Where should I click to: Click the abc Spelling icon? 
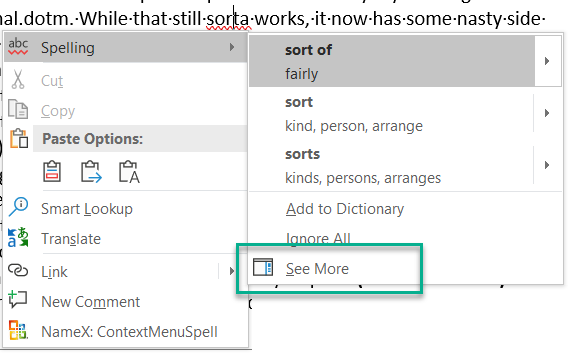(x=18, y=47)
